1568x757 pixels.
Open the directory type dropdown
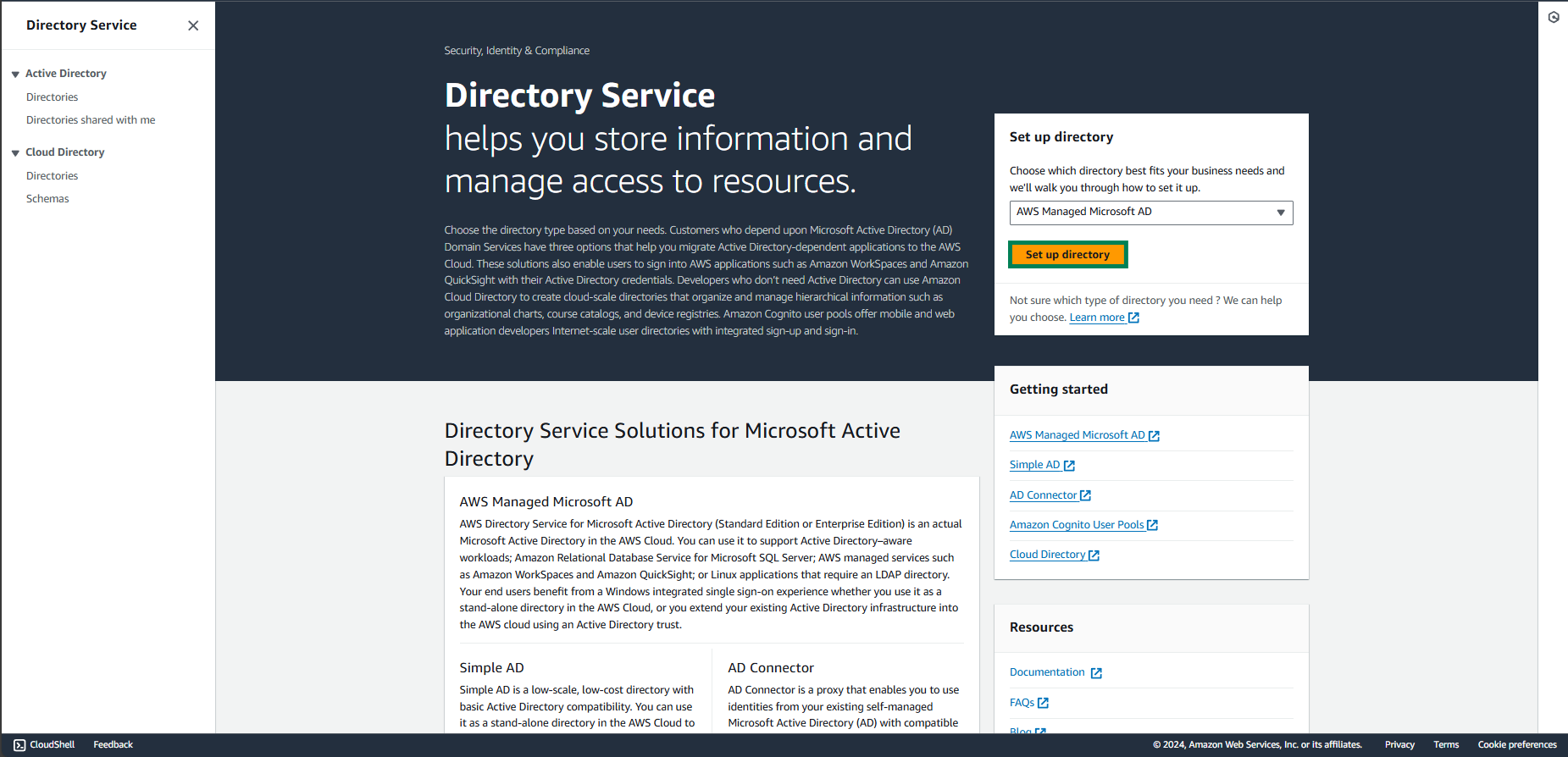(1150, 213)
